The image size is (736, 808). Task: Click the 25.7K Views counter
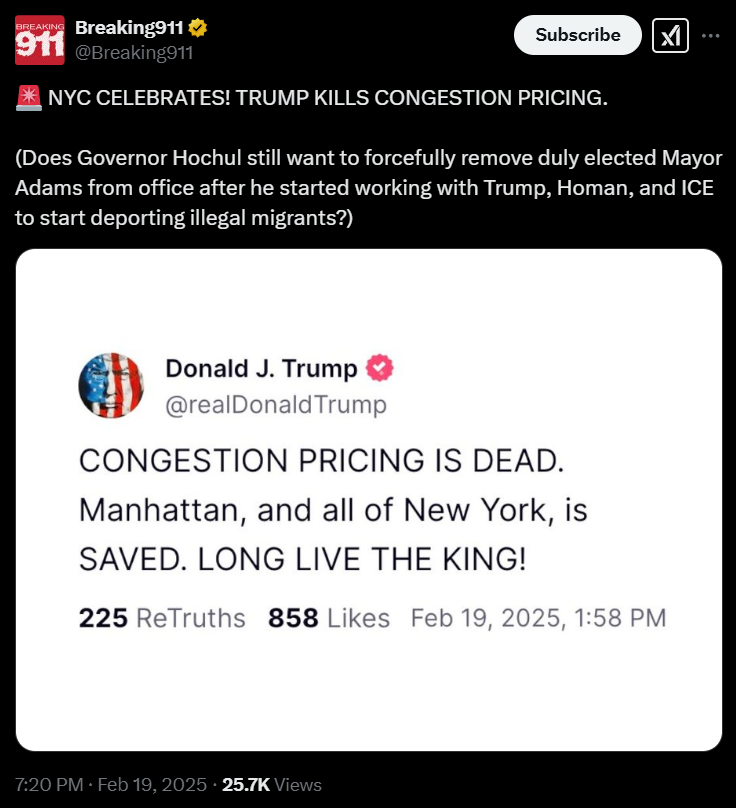click(x=272, y=785)
